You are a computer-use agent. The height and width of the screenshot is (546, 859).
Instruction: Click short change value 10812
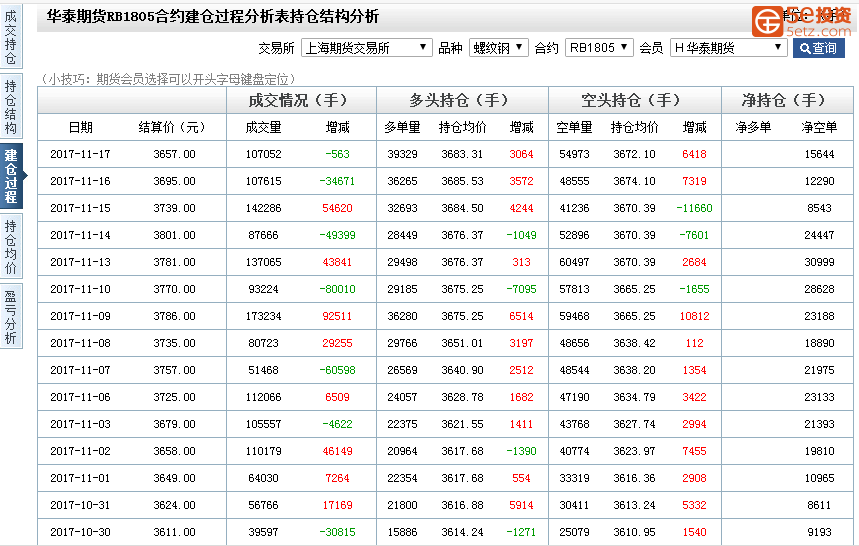[695, 317]
